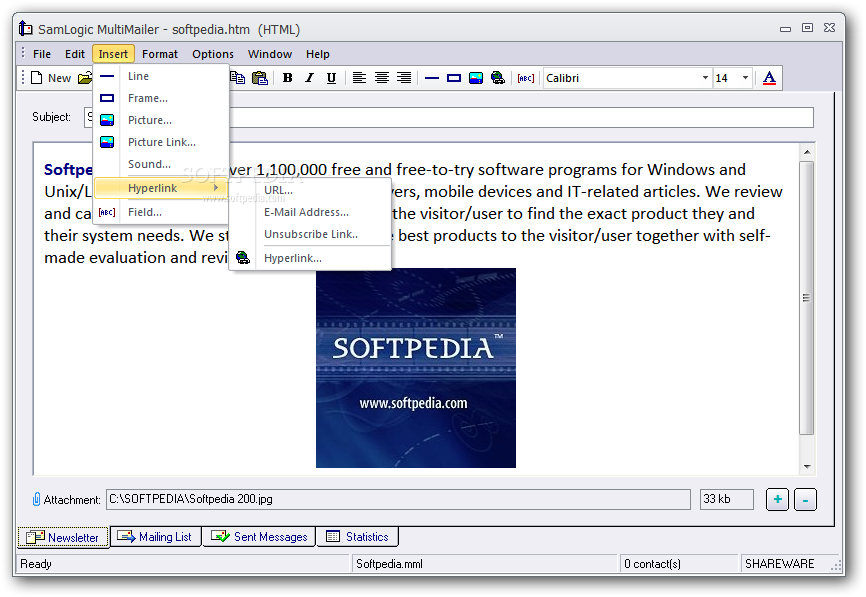This screenshot has height=597, width=866.
Task: Toggle Bold formatting
Action: 287,78
